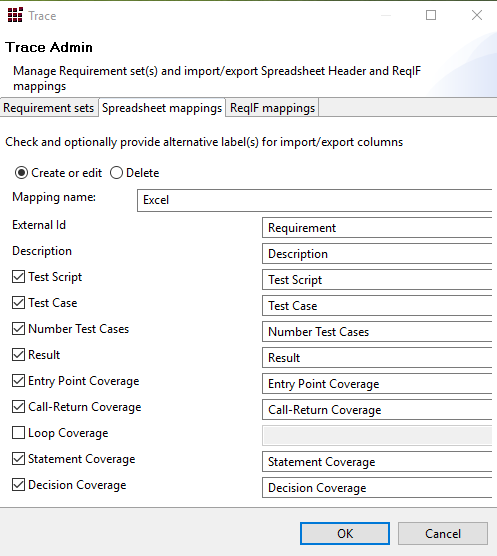Click the Cancel button
The image size is (497, 556).
point(443,533)
